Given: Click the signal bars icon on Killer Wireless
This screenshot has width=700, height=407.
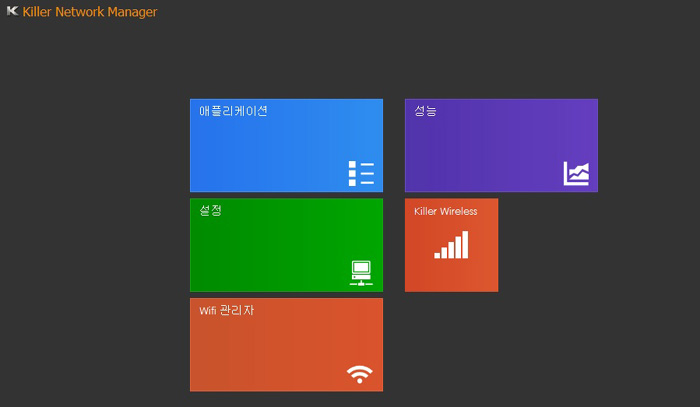Looking at the screenshot, I should (x=451, y=245).
